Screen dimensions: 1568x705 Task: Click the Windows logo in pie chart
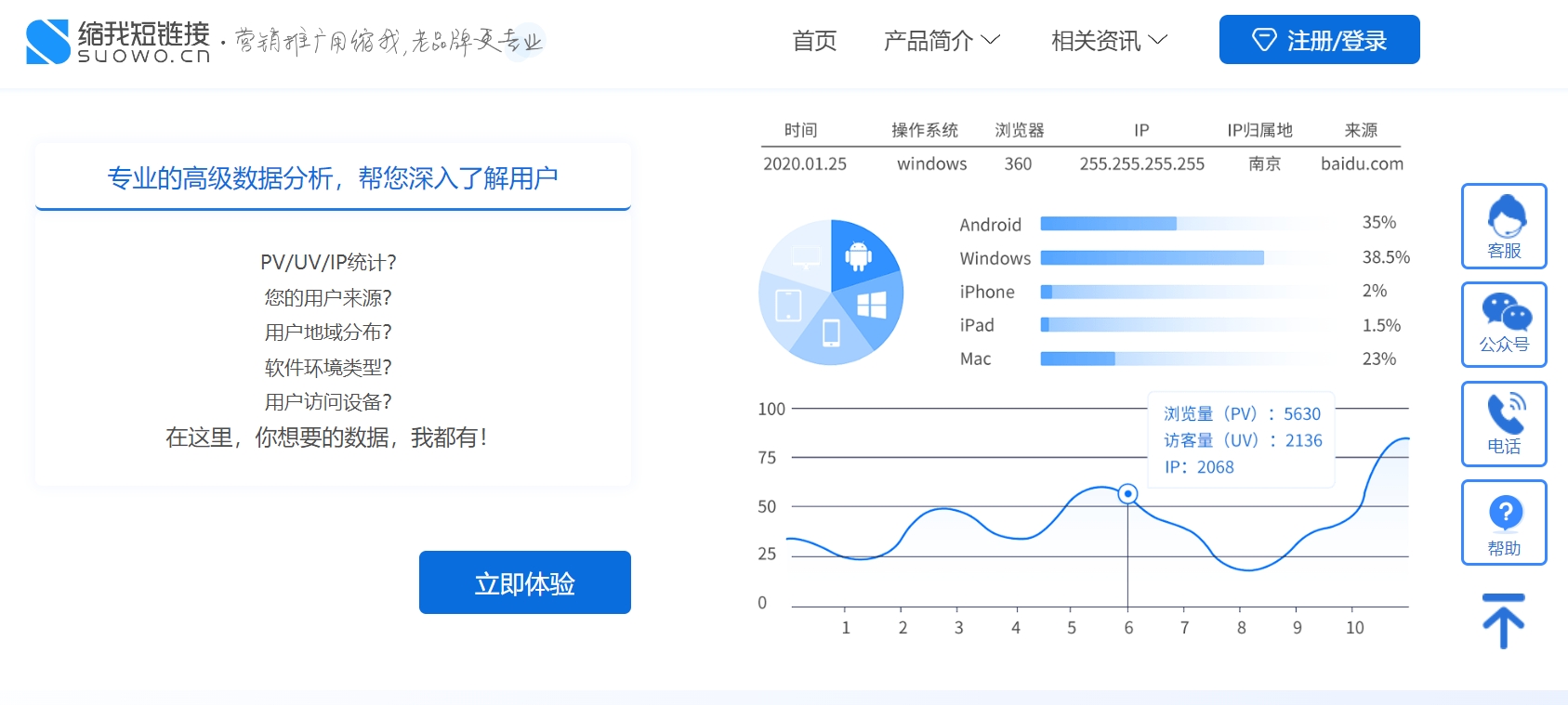[x=871, y=305]
